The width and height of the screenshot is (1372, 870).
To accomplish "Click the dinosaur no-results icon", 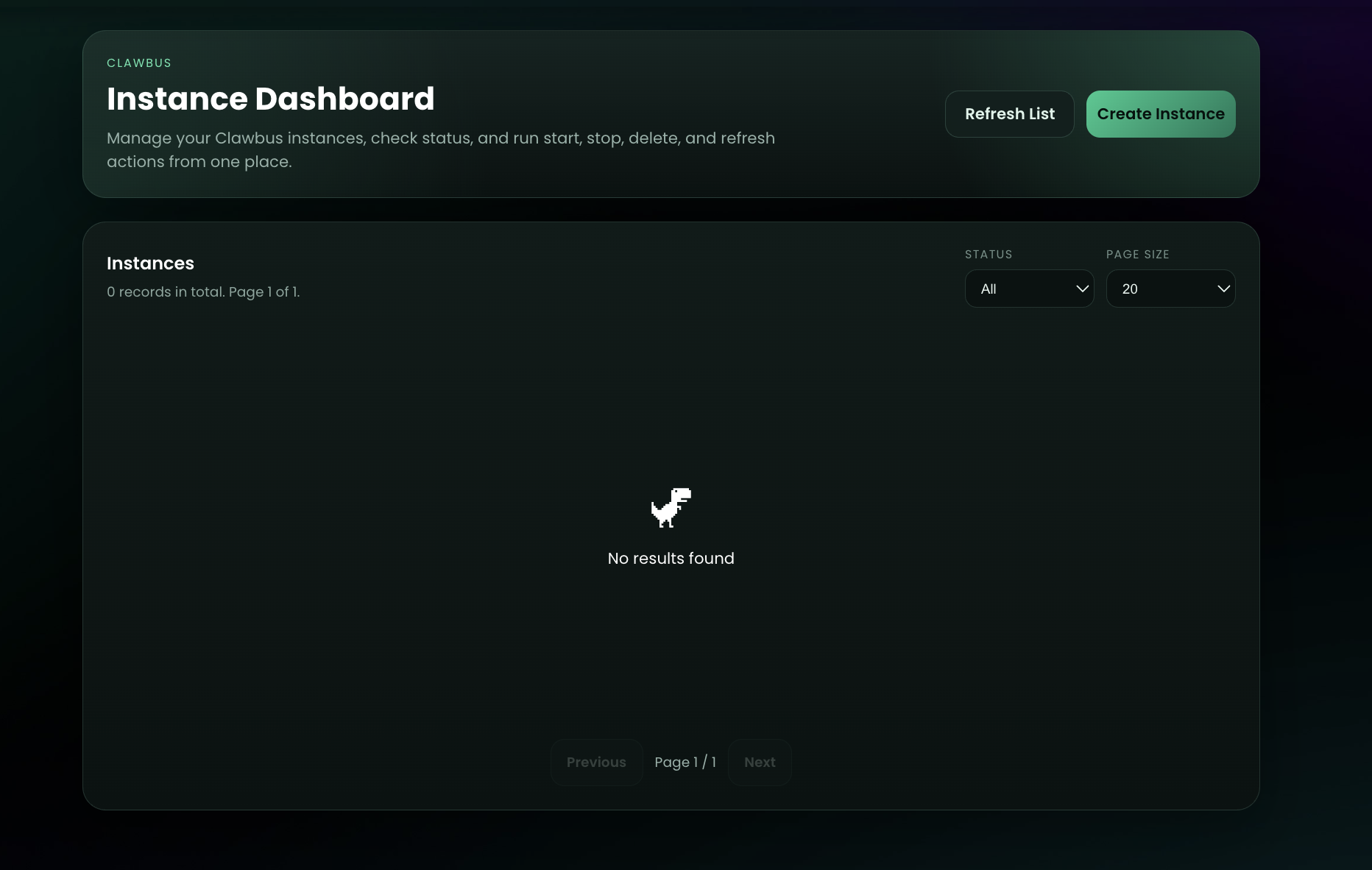I will 670,507.
